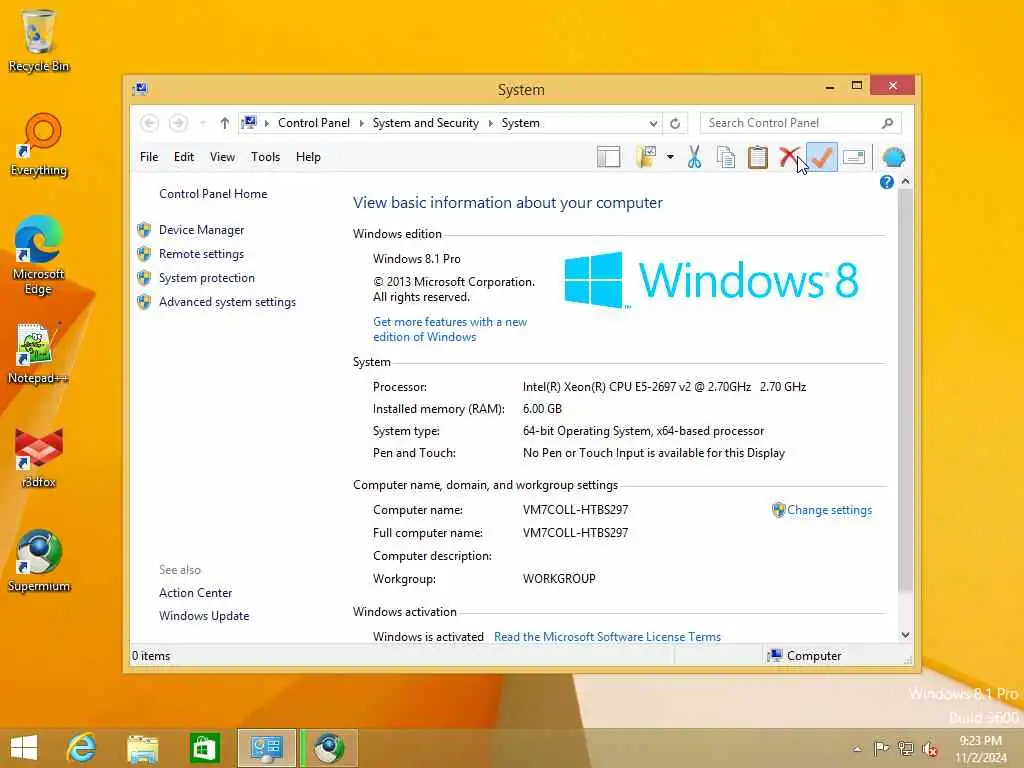Open Remote settings

point(201,254)
